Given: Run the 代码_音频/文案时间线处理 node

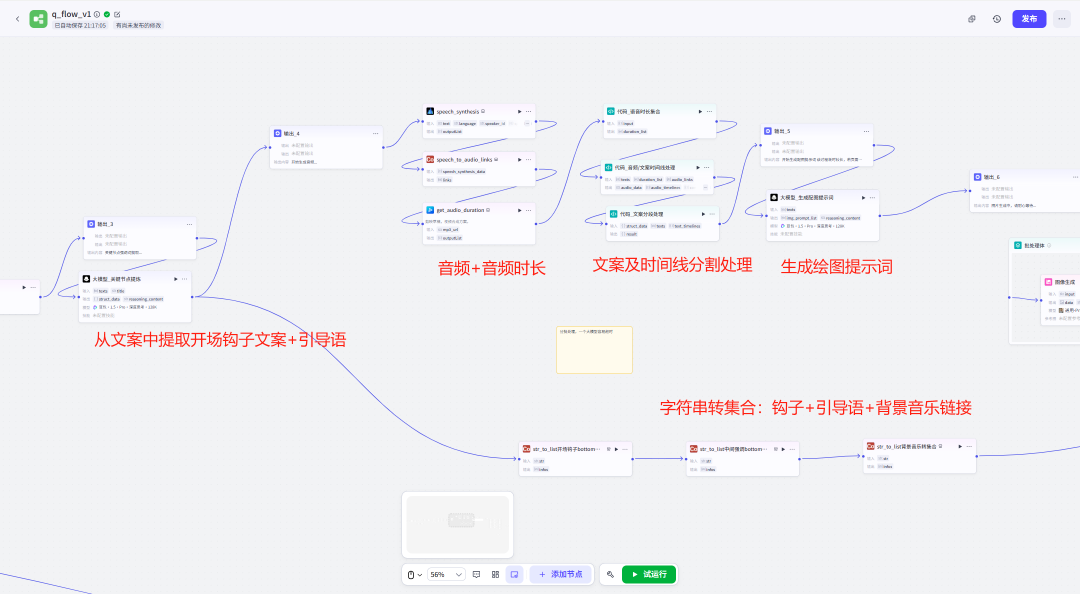Looking at the screenshot, I should 698,167.
